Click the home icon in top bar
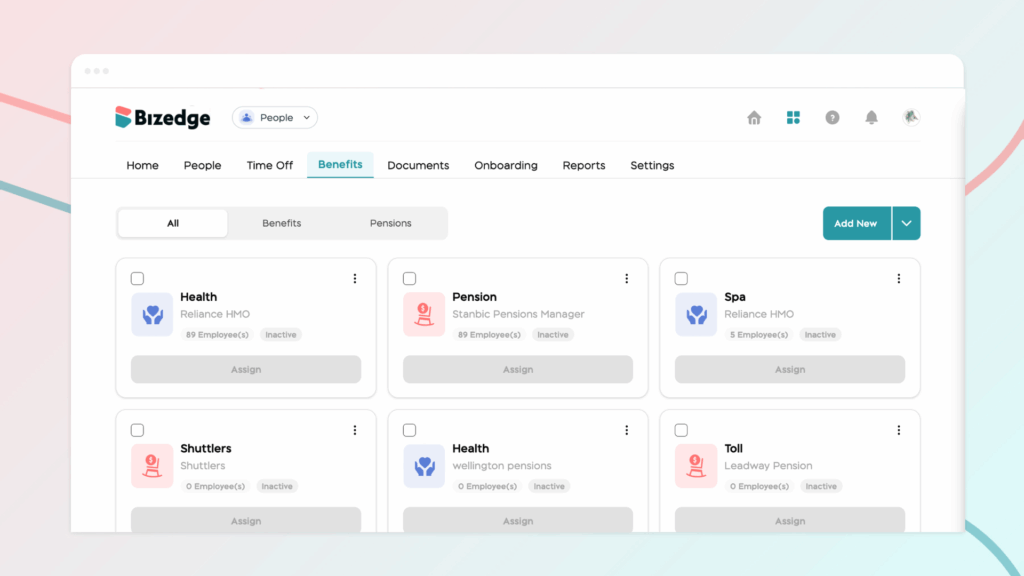This screenshot has height=576, width=1024. coord(754,118)
